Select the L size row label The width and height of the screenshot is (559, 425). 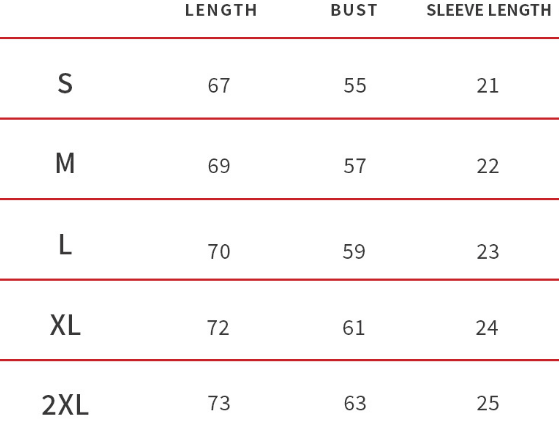65,245
